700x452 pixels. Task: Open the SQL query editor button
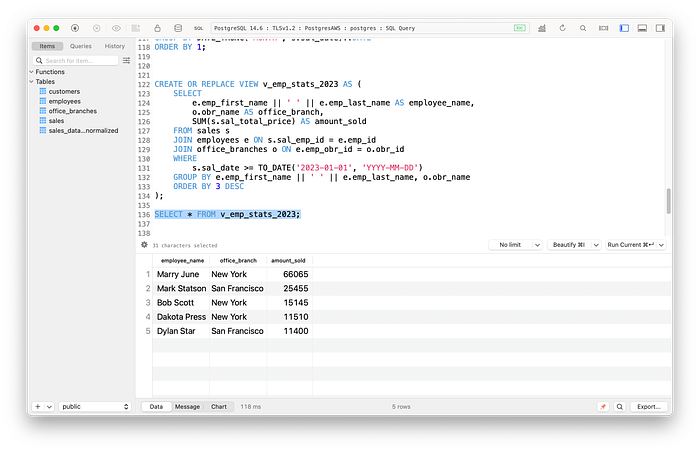pos(199,28)
